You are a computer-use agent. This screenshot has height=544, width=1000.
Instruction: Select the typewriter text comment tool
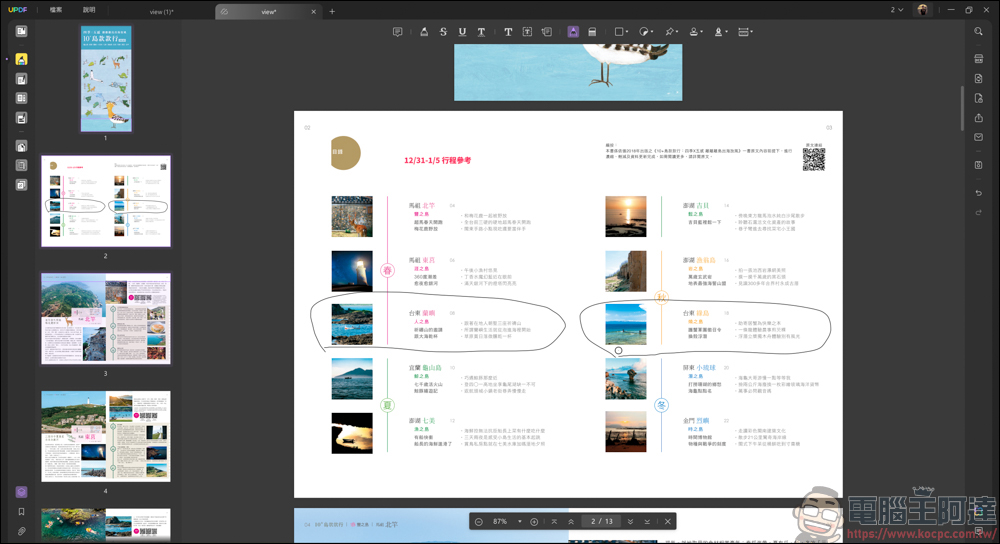pyautogui.click(x=508, y=32)
